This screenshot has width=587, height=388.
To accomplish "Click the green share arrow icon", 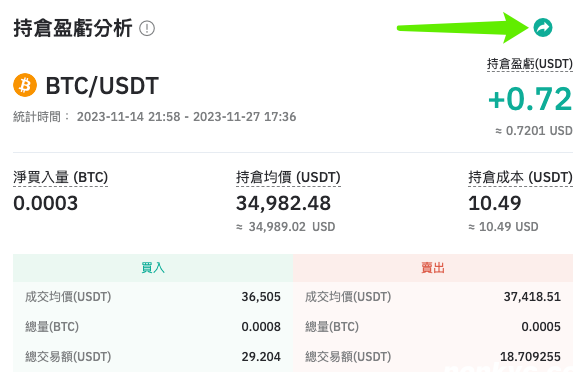I will [542, 28].
